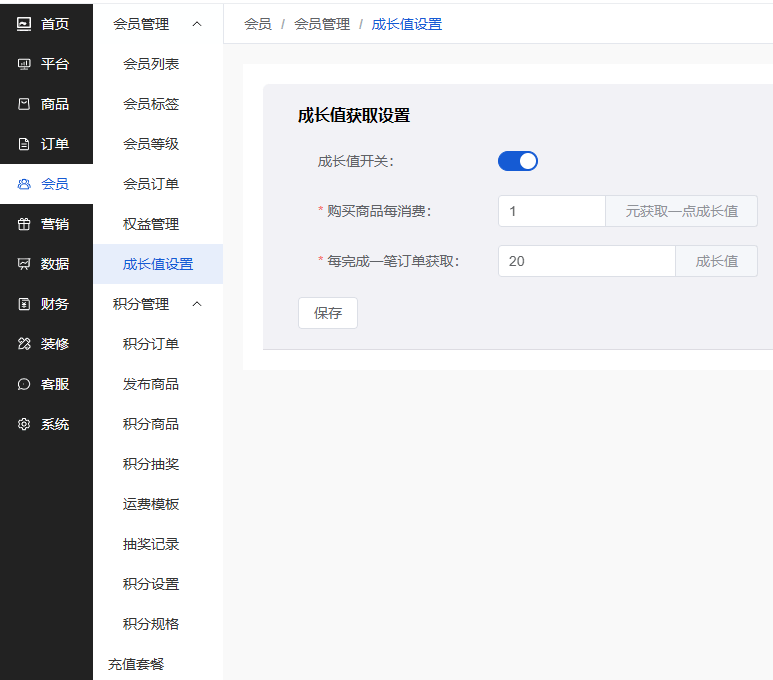Click the 积分管理 submenu header text
This screenshot has height=680, width=773.
[x=141, y=304]
